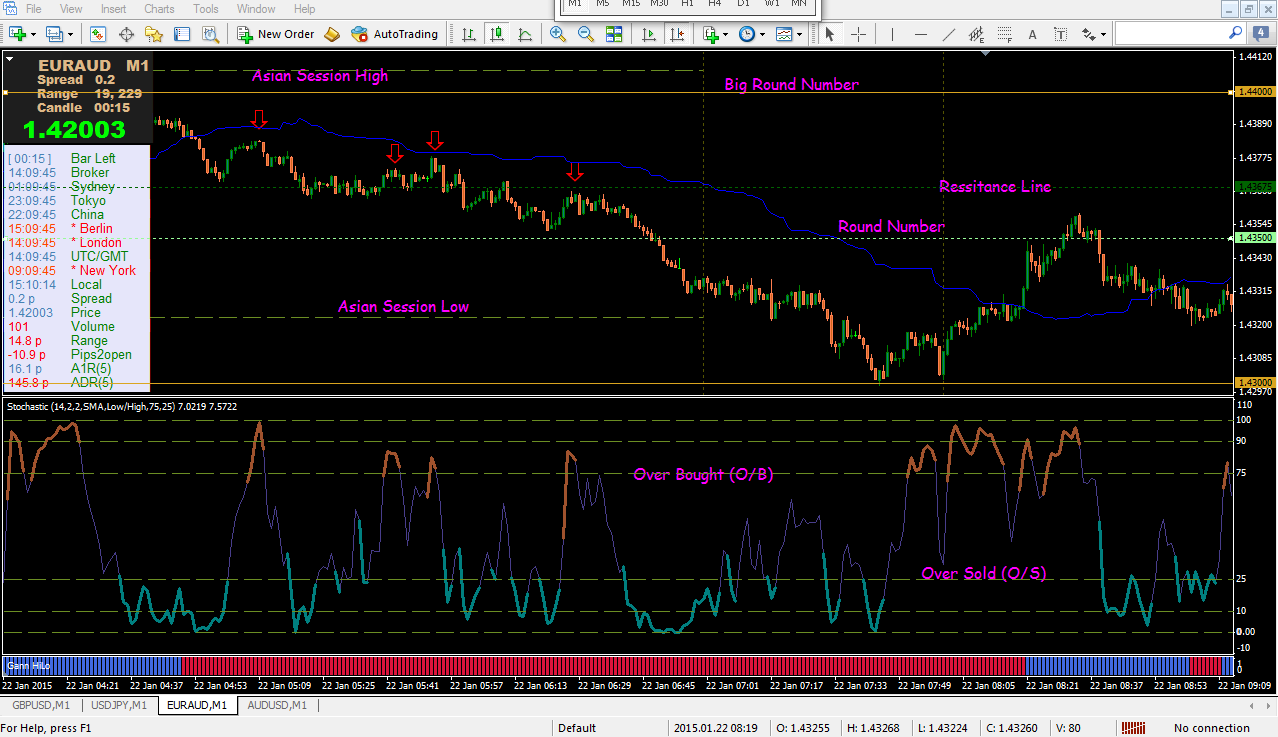Open the Navigator folder-star icon
Screen dimensions: 1278x737
[154, 34]
